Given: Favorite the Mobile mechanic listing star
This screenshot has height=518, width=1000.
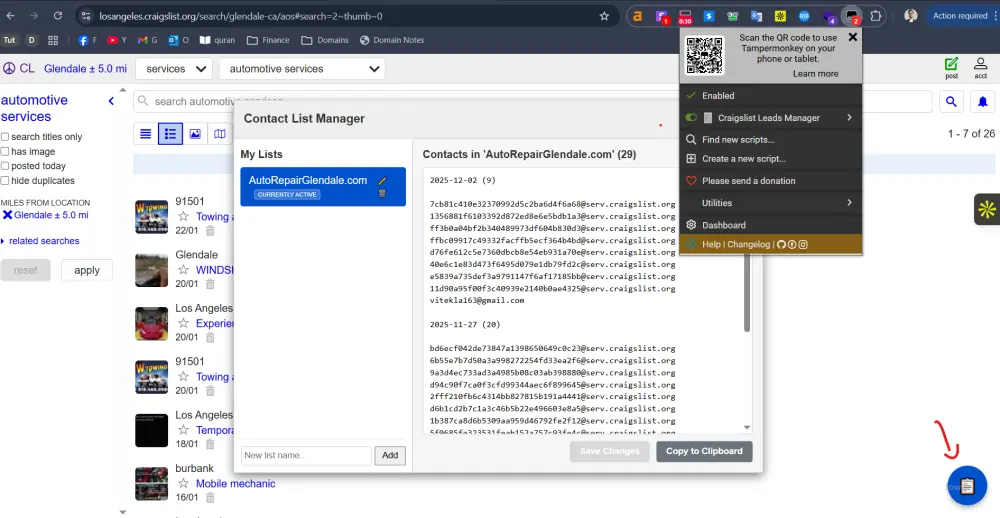Looking at the screenshot, I should click(183, 484).
